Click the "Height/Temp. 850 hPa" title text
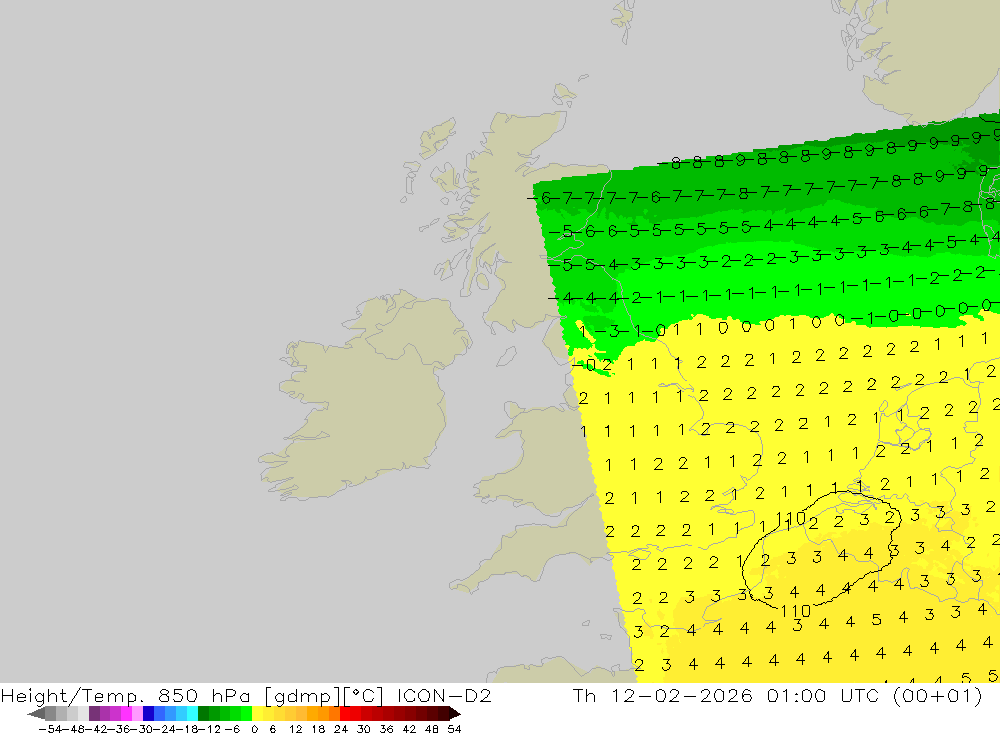This screenshot has width=1000, height=733. click(x=125, y=695)
